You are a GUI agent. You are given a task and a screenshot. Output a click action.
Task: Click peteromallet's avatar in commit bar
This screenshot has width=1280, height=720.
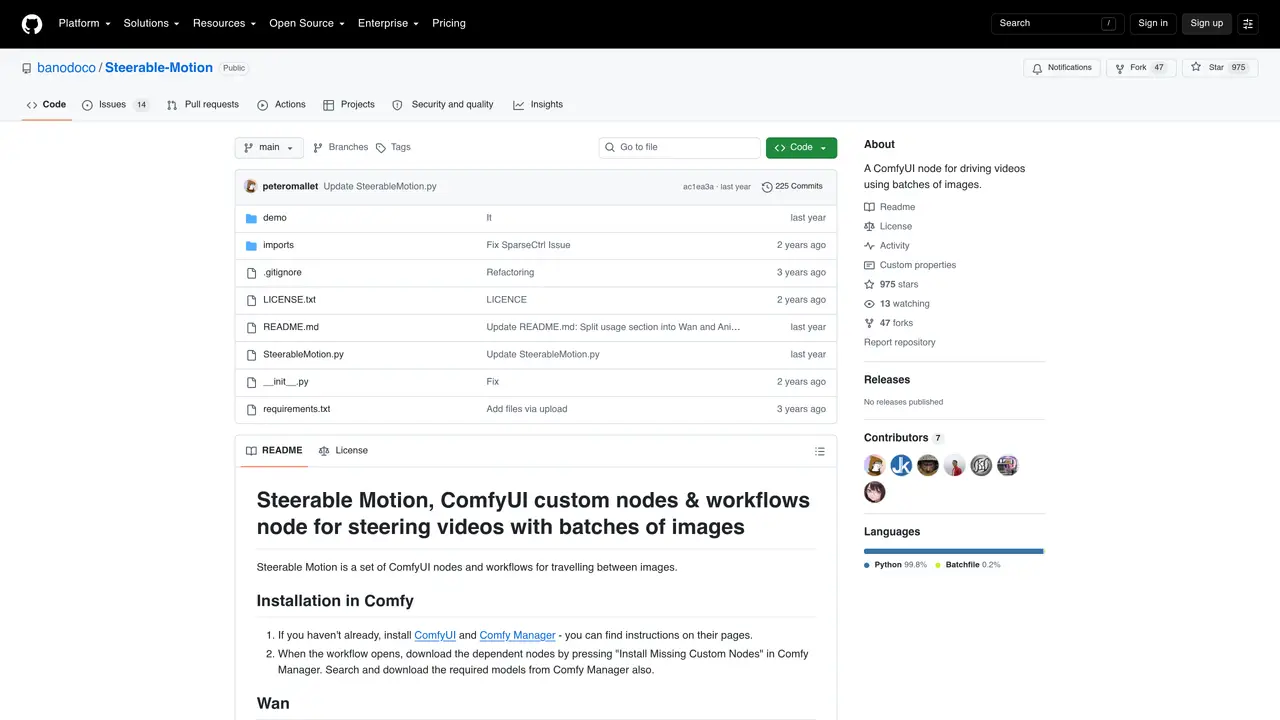251,186
